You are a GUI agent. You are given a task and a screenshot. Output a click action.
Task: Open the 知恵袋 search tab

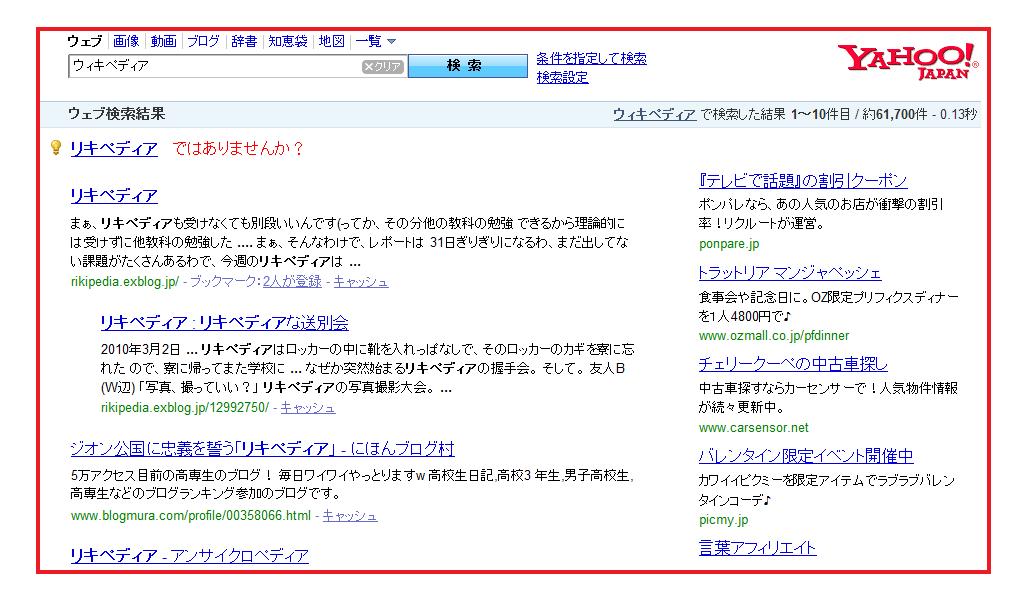click(288, 41)
